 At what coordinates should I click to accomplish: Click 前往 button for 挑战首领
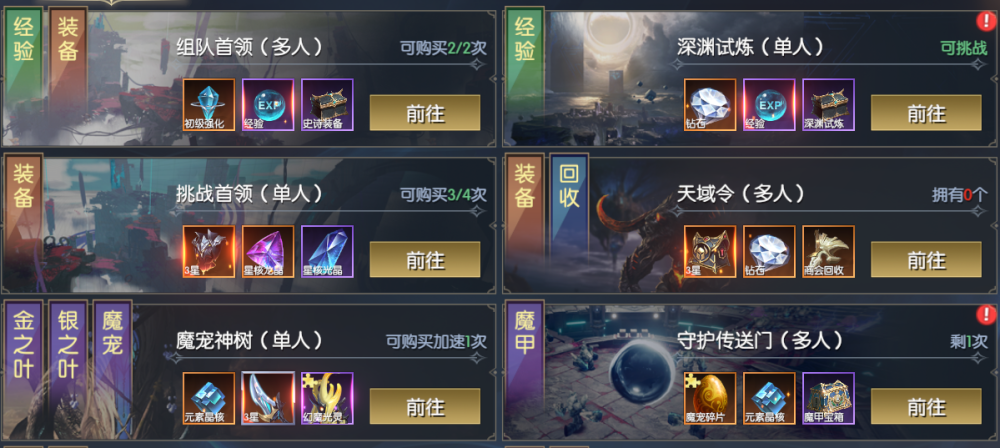(x=425, y=260)
